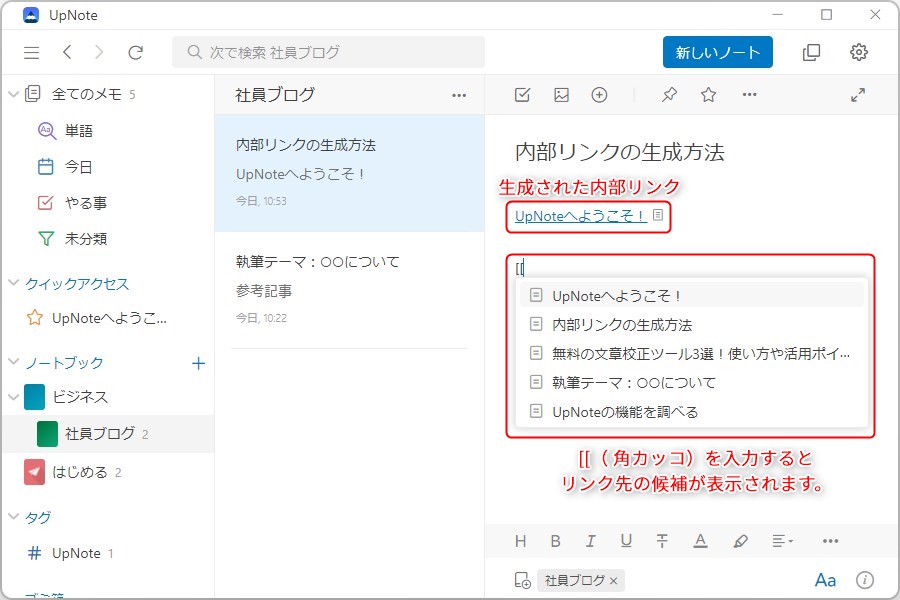The image size is (900, 600).
Task: Expand the editor to focus mode
Action: point(858,95)
